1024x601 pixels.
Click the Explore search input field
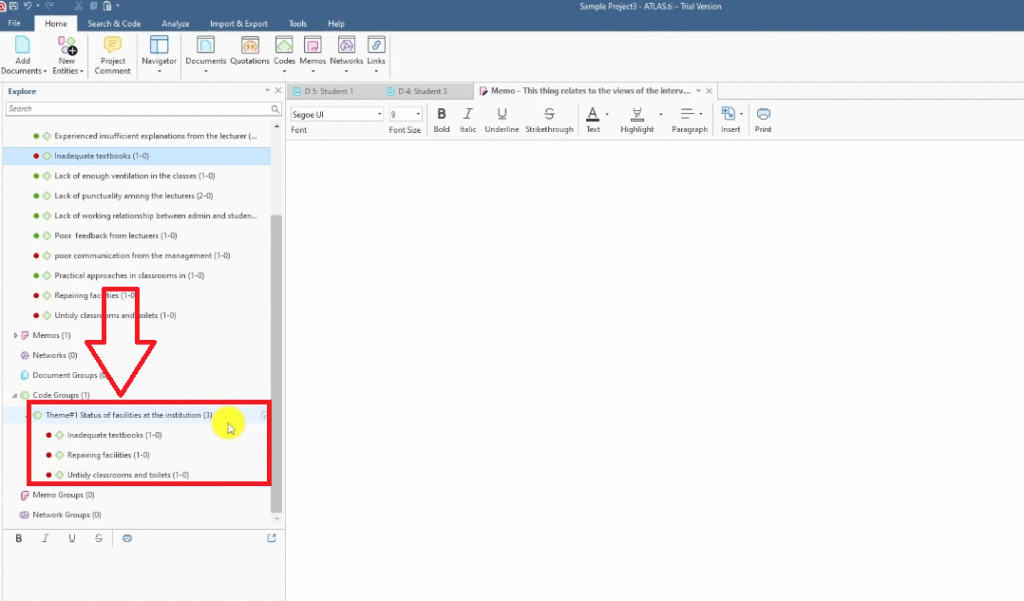(x=138, y=108)
